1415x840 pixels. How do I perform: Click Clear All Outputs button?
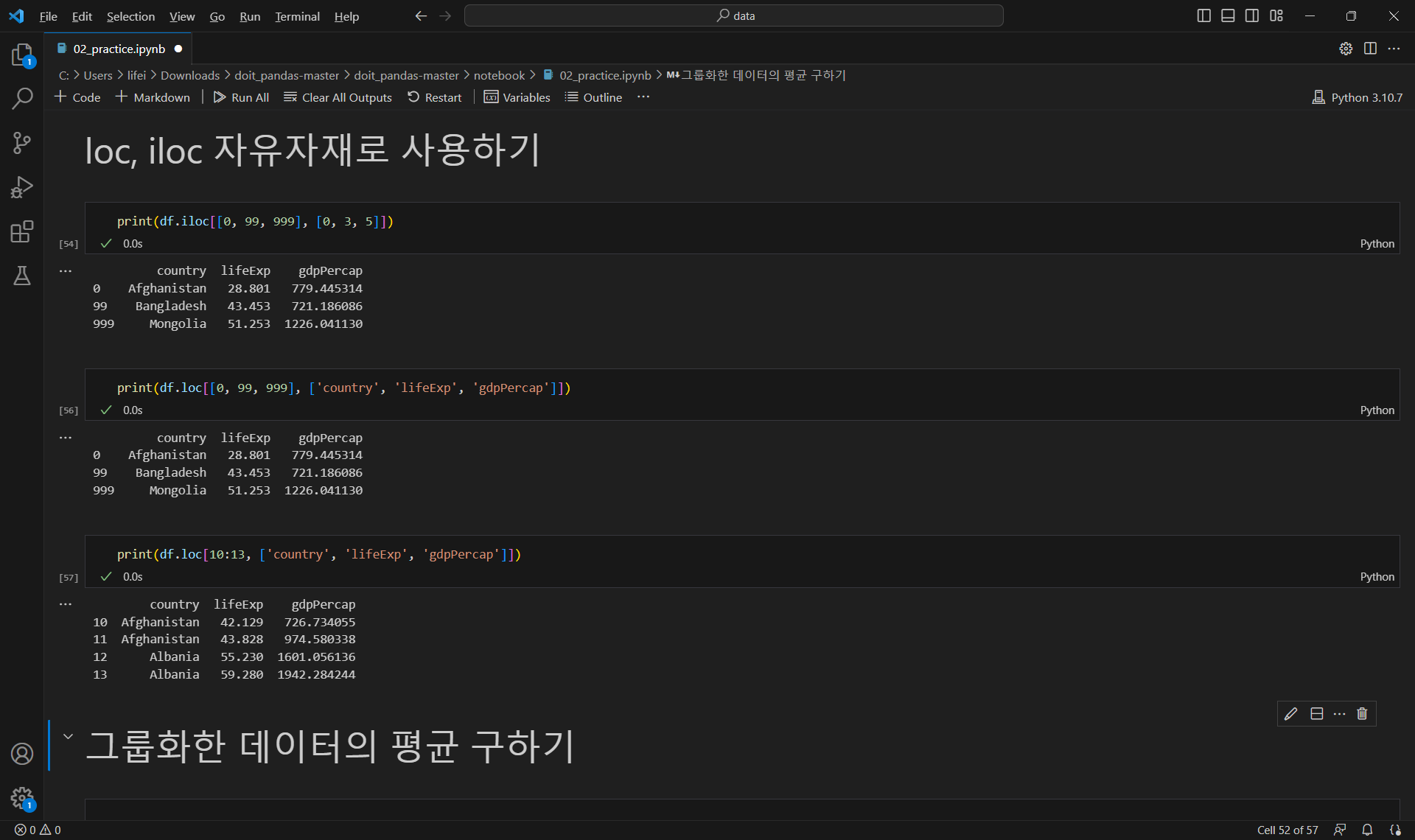(x=338, y=97)
